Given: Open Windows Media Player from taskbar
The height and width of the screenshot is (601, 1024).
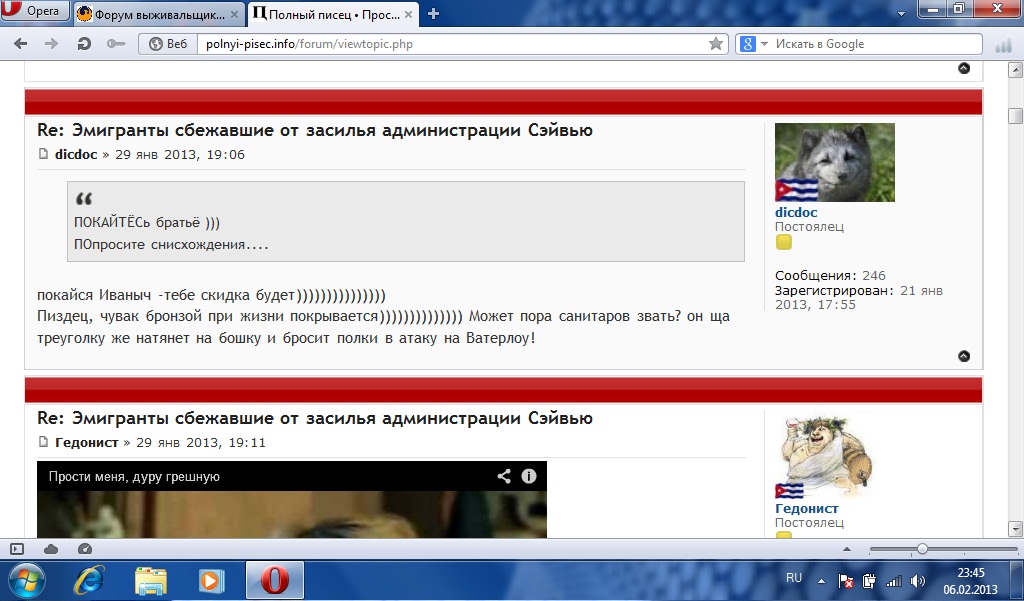Looking at the screenshot, I should click(212, 580).
